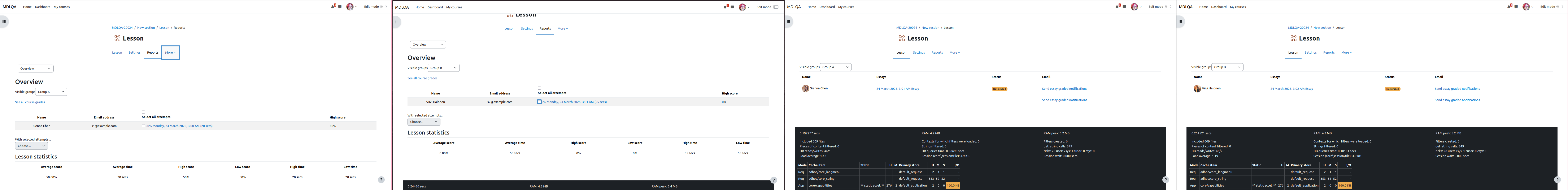This screenshot has height=190, width=1568.
Task: Click MDLQA-20024 breadcrumb in Group A reports window
Action: (122, 28)
